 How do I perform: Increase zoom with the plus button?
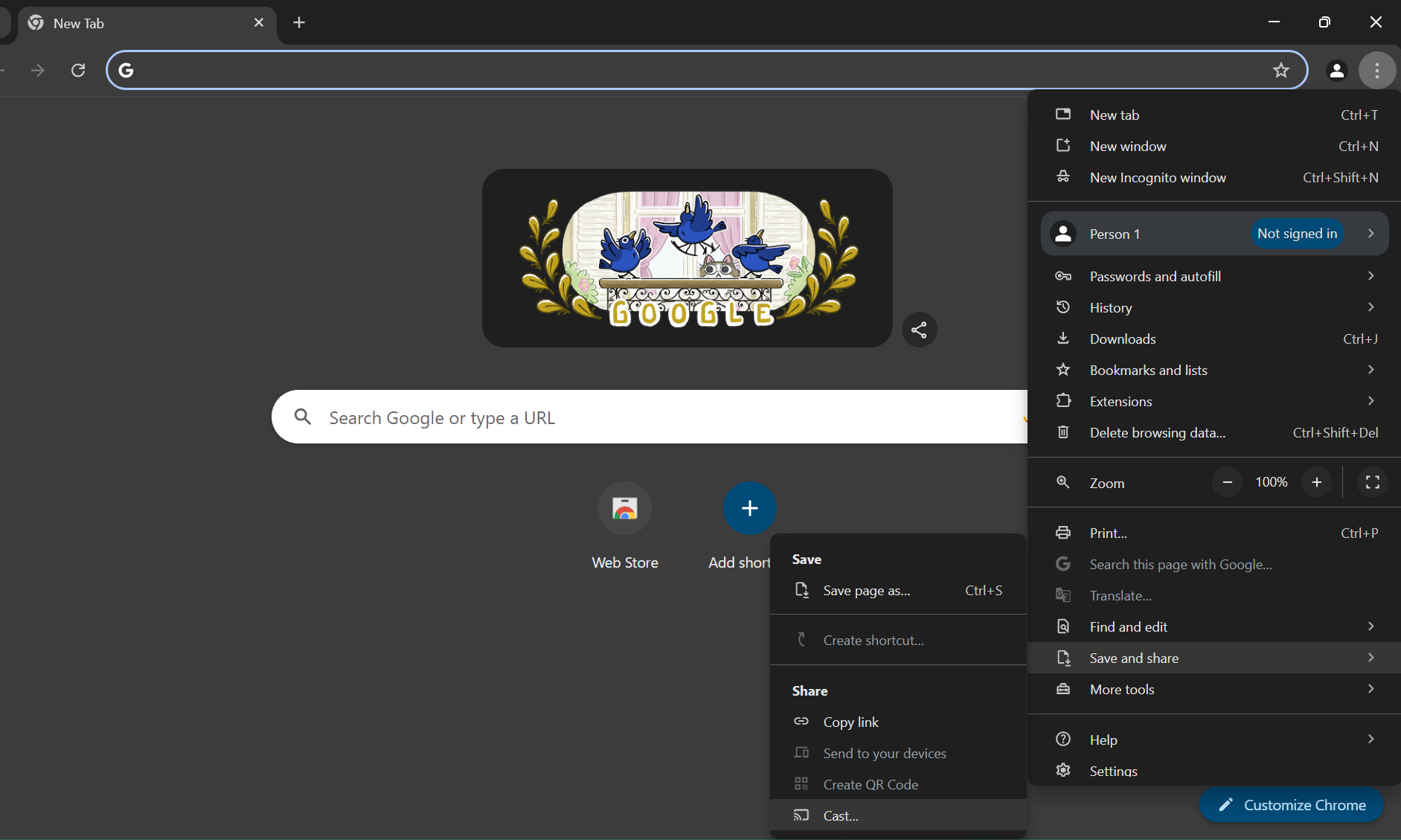tap(1317, 482)
